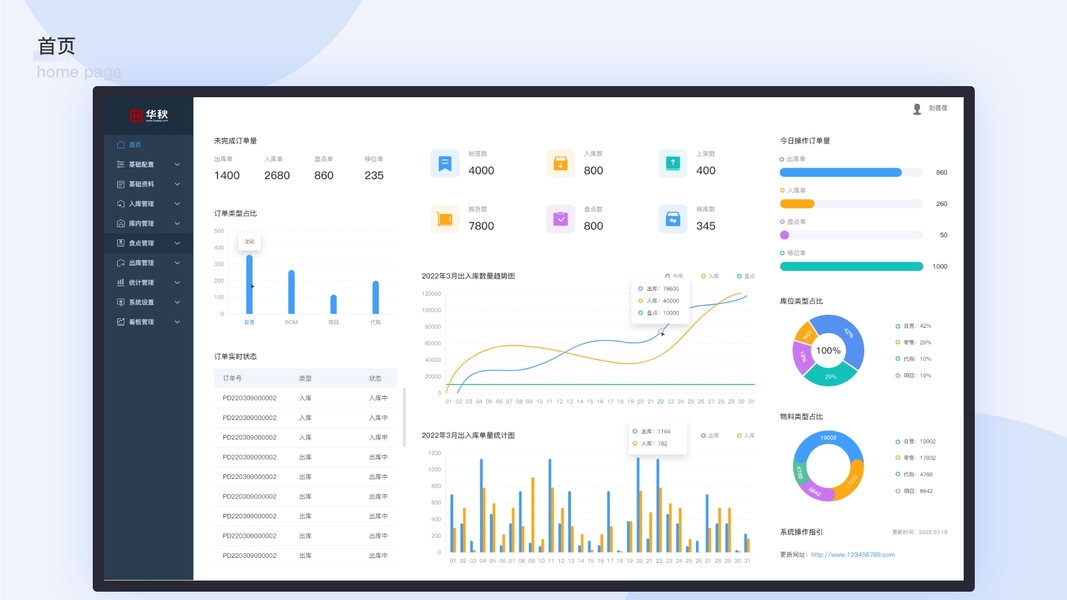Screen dimensions: 1067x600
Task: Click the 7800 拣货数 value
Action: [481, 226]
